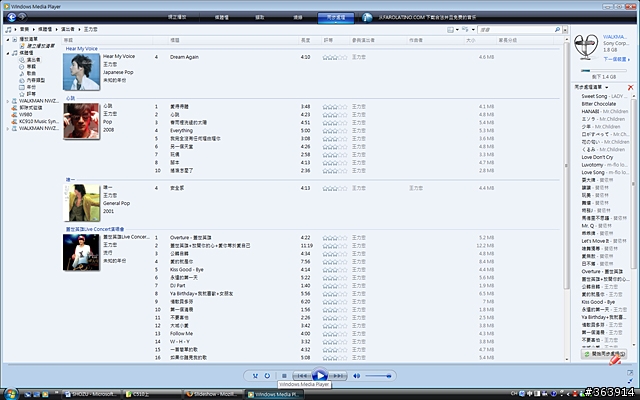This screenshot has width=640, height=400.
Task: Open the 同步處理清單 sync list dropdown
Action: click(607, 87)
